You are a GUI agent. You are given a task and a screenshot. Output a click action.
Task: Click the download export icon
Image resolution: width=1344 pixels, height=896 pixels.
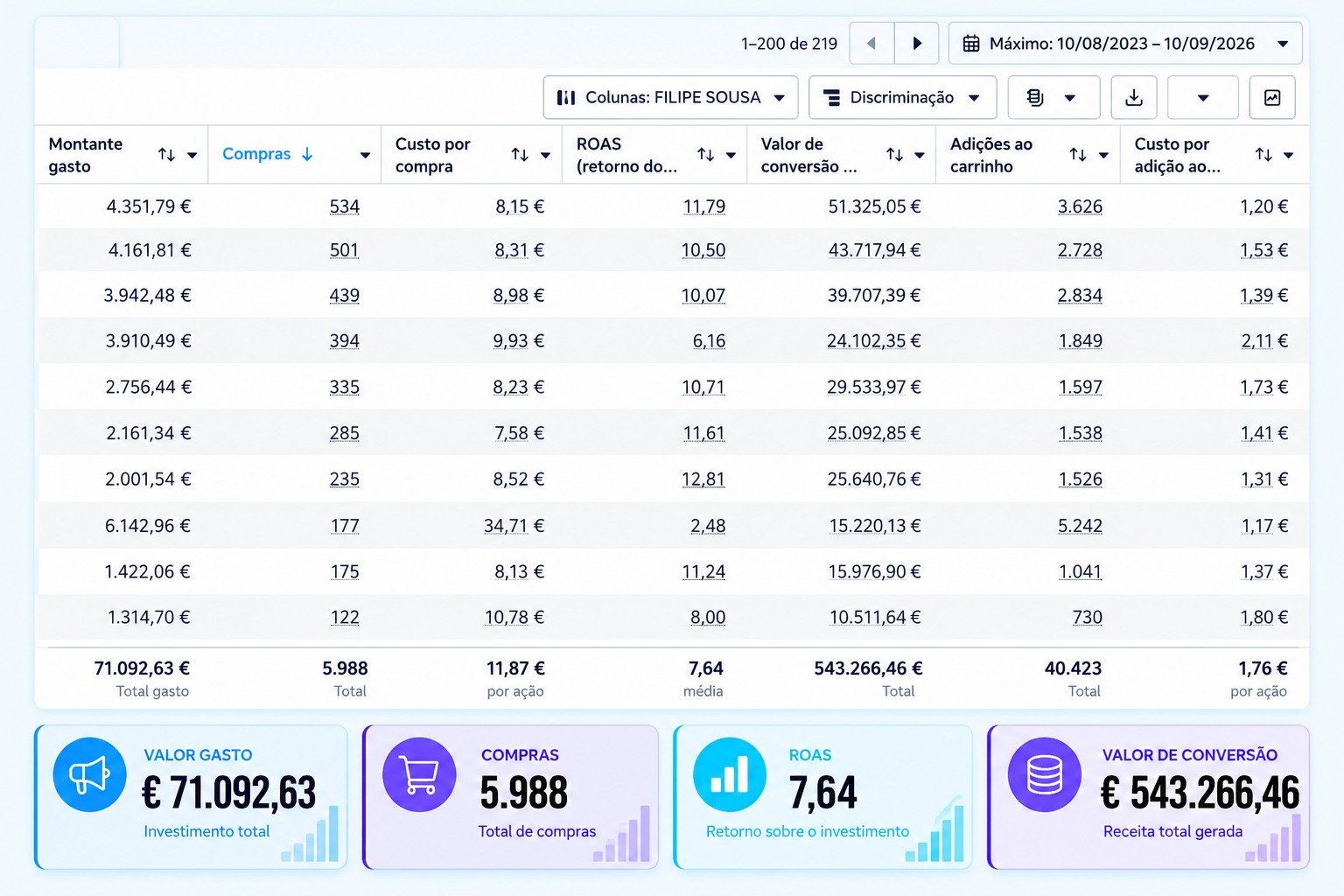1134,97
